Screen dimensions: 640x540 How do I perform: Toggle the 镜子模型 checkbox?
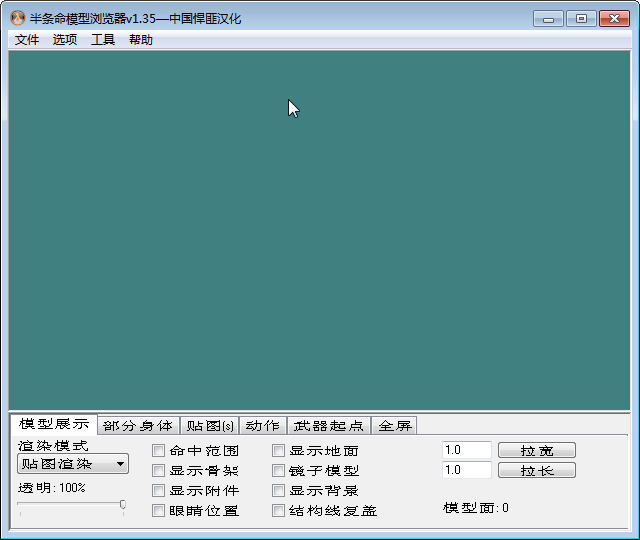278,471
